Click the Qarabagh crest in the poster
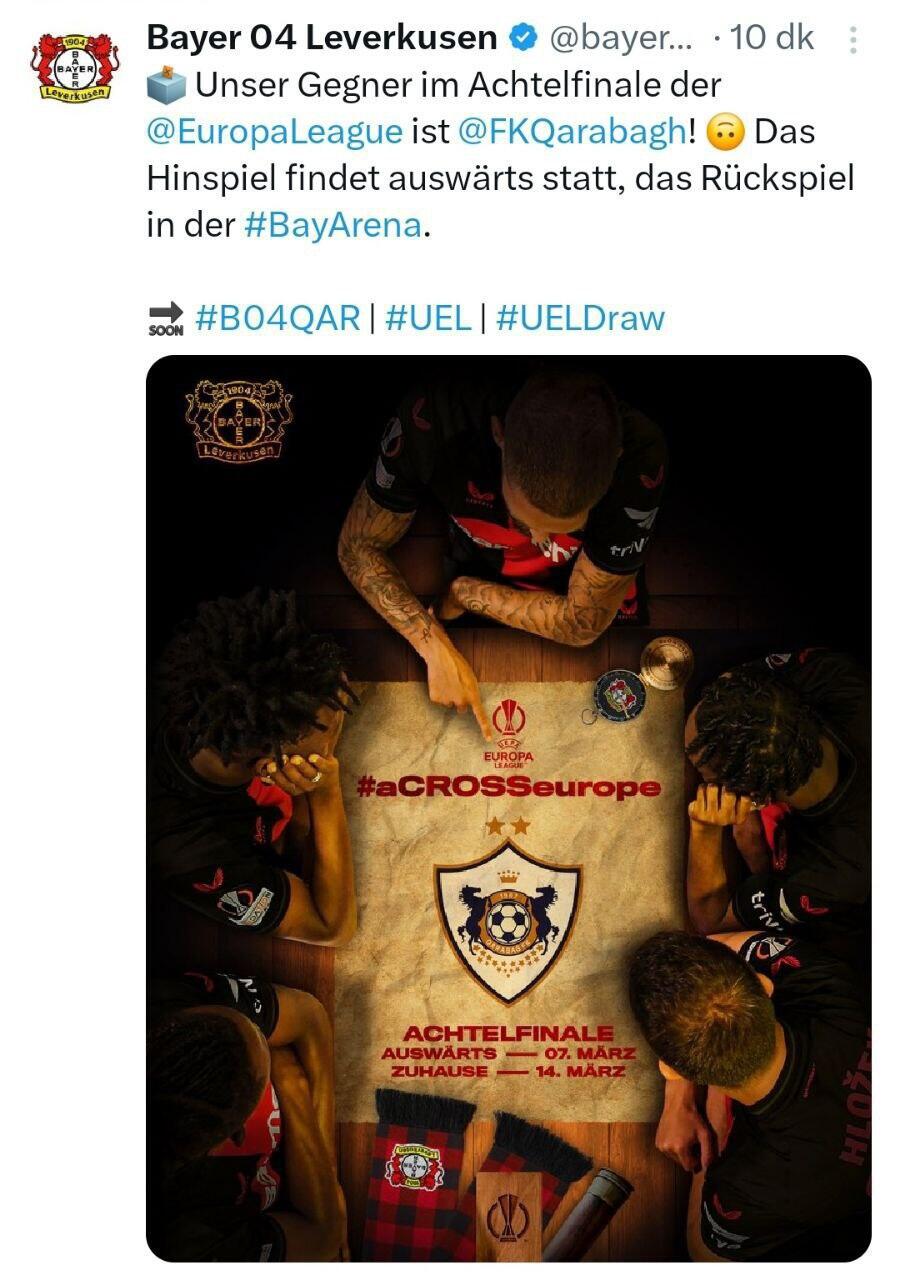The width and height of the screenshot is (900, 1280). tap(508, 920)
